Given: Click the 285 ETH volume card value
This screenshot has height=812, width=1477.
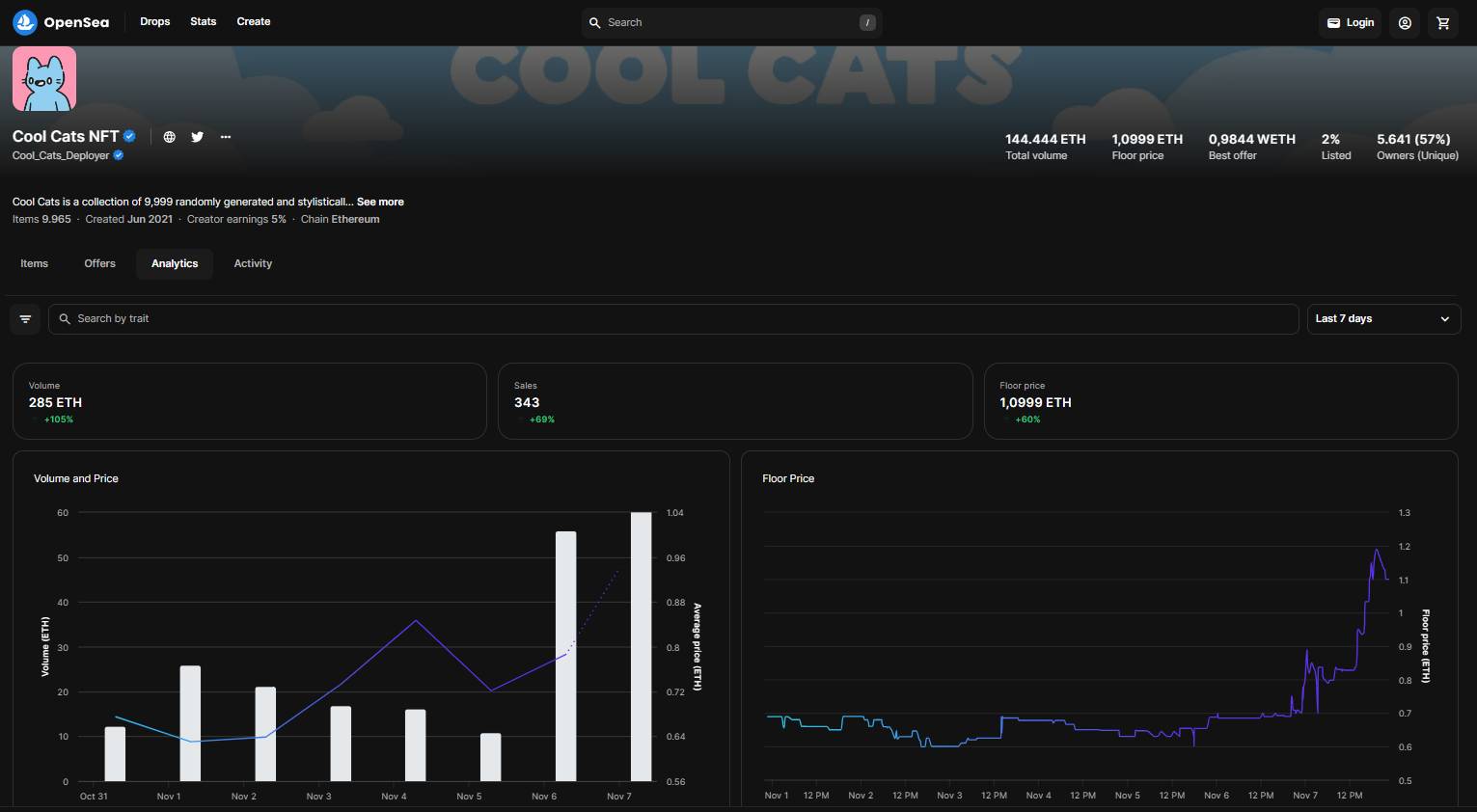Looking at the screenshot, I should (55, 402).
